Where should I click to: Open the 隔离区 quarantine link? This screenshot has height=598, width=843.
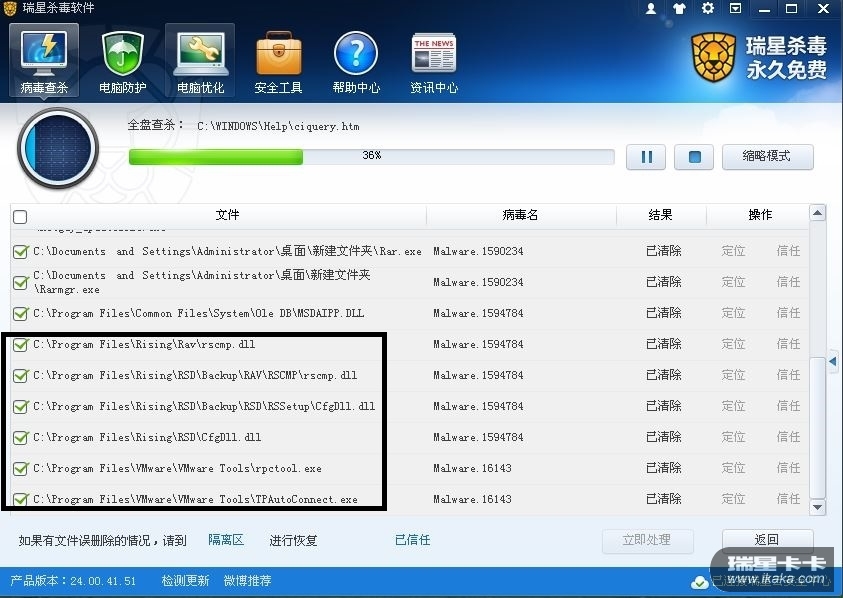[226, 540]
